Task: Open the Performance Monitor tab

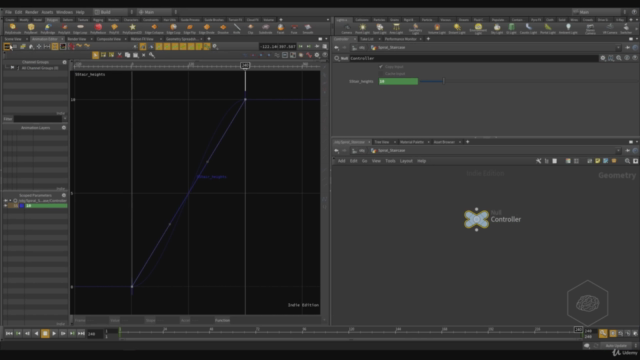Action: [x=400, y=39]
